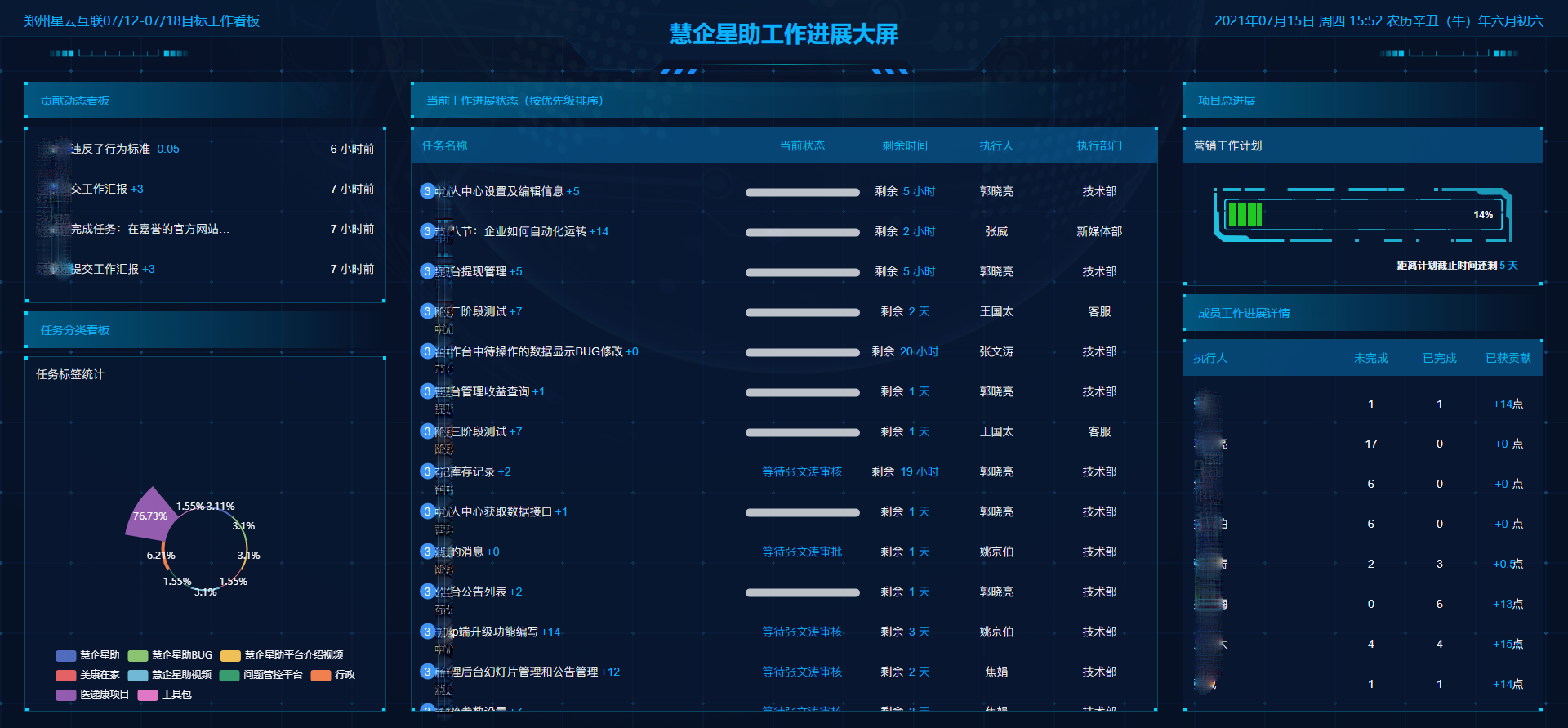Click 等待张文涛审核 on the 库存记录 row
1568x728 pixels.
[x=801, y=471]
